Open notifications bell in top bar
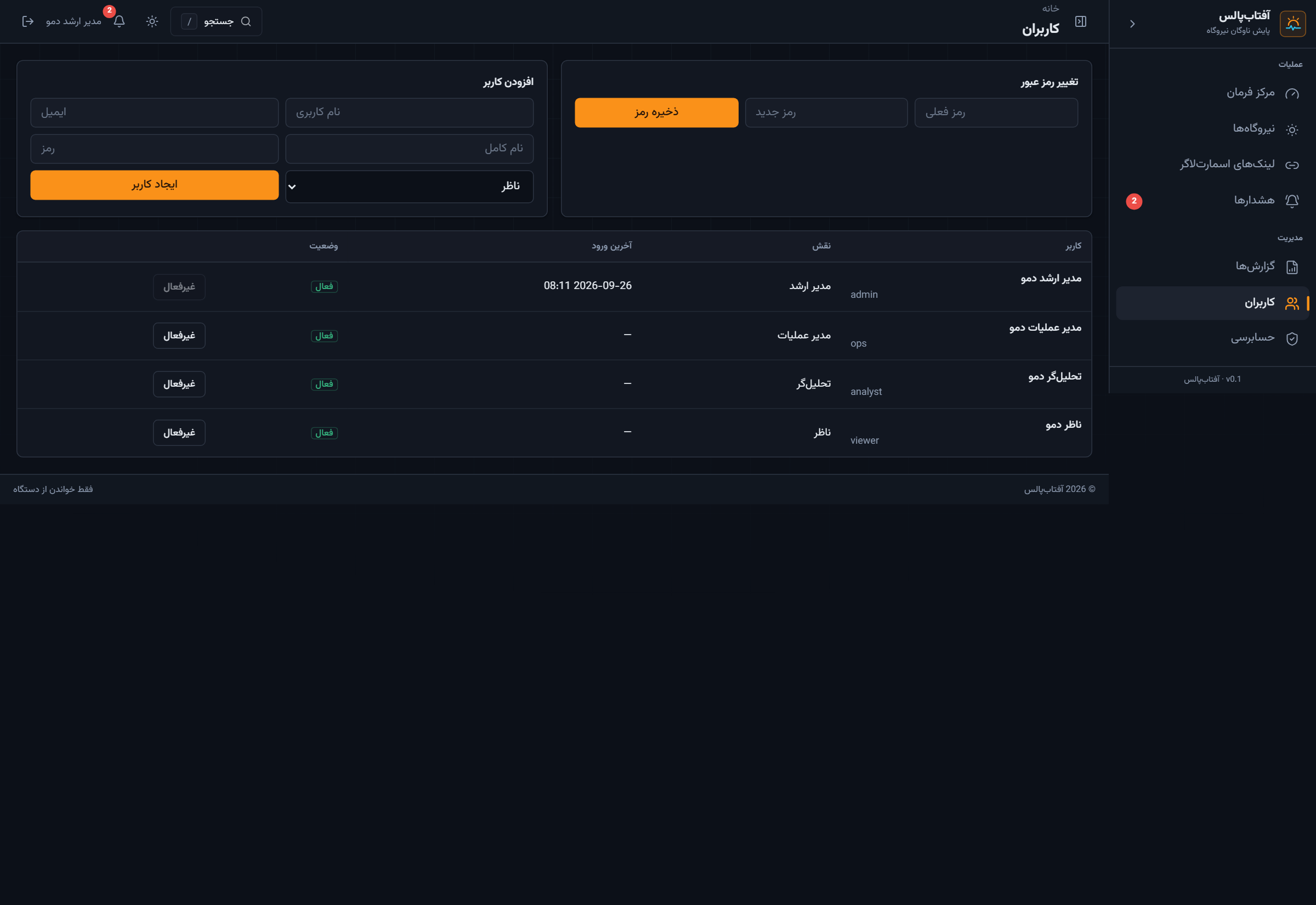This screenshot has height=905, width=1316. [x=119, y=21]
